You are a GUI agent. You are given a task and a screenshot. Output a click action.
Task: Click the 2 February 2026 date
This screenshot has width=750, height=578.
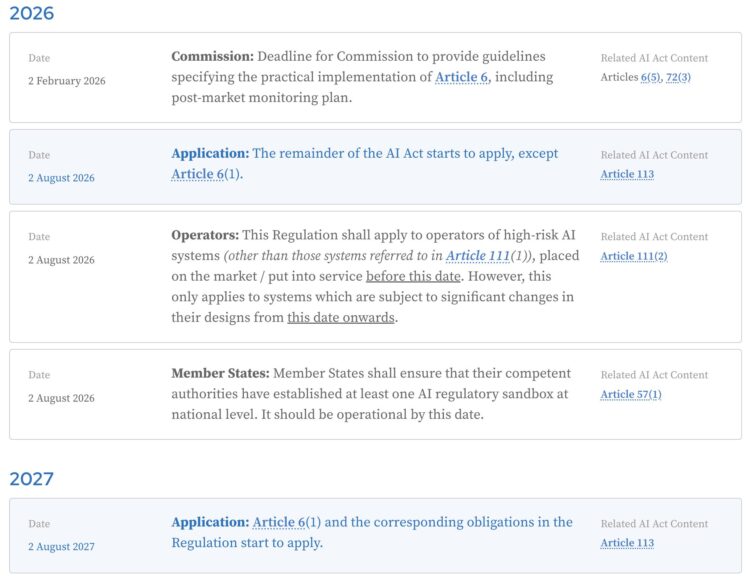tap(66, 81)
